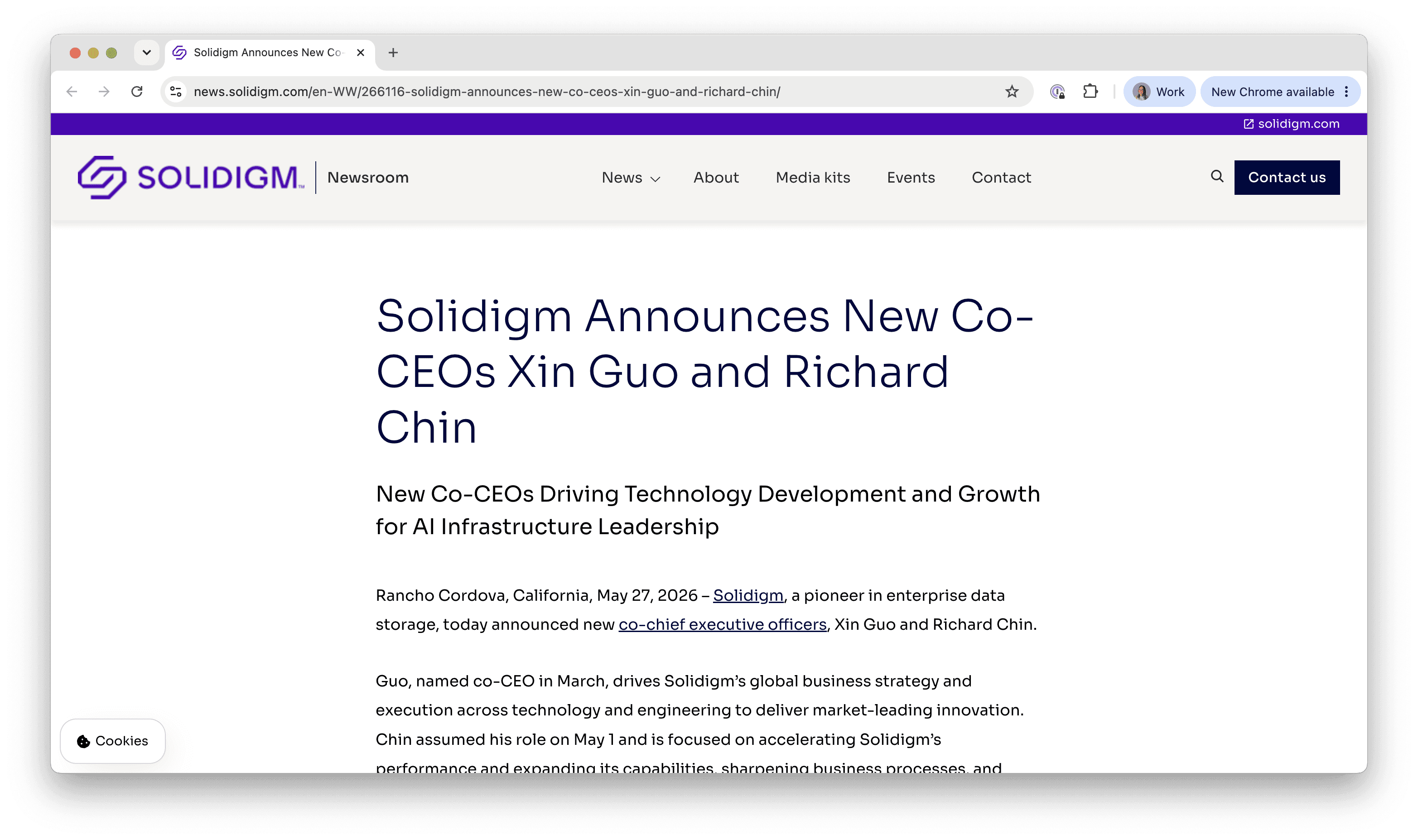Open Chrome three-dot menu
The image size is (1418, 840).
(1346, 92)
